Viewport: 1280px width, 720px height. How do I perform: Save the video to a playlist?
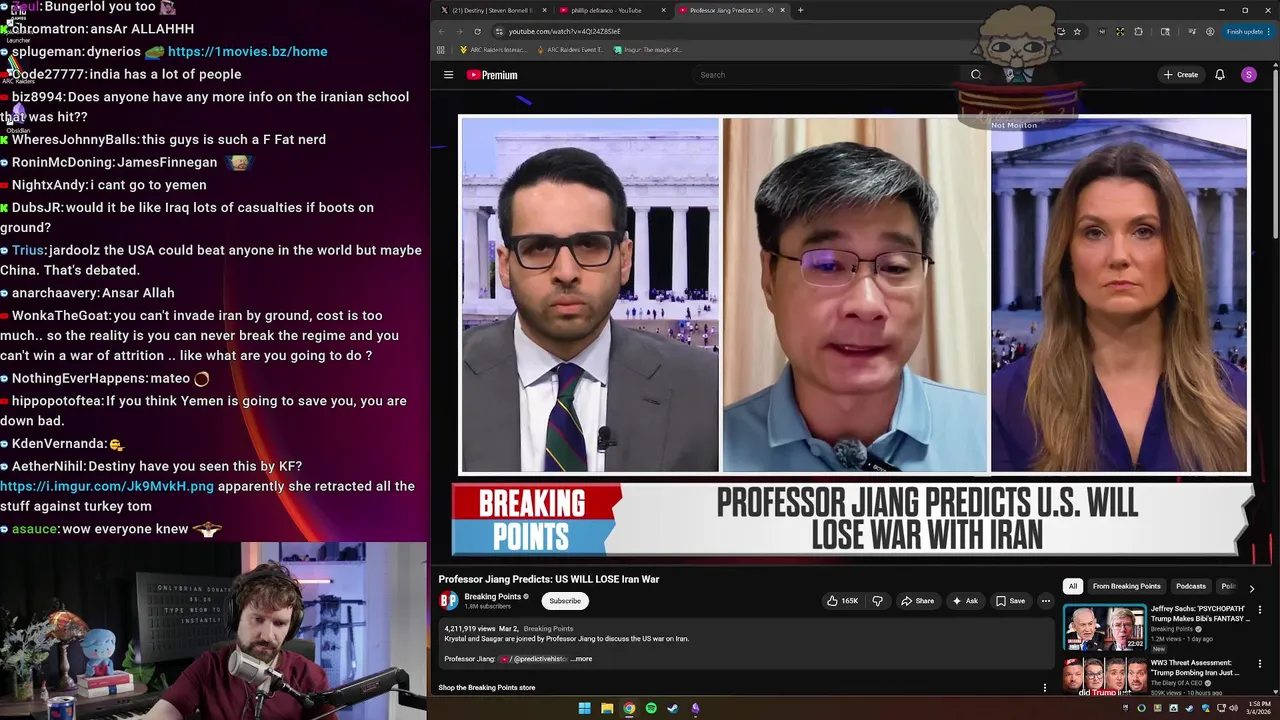coord(1010,601)
